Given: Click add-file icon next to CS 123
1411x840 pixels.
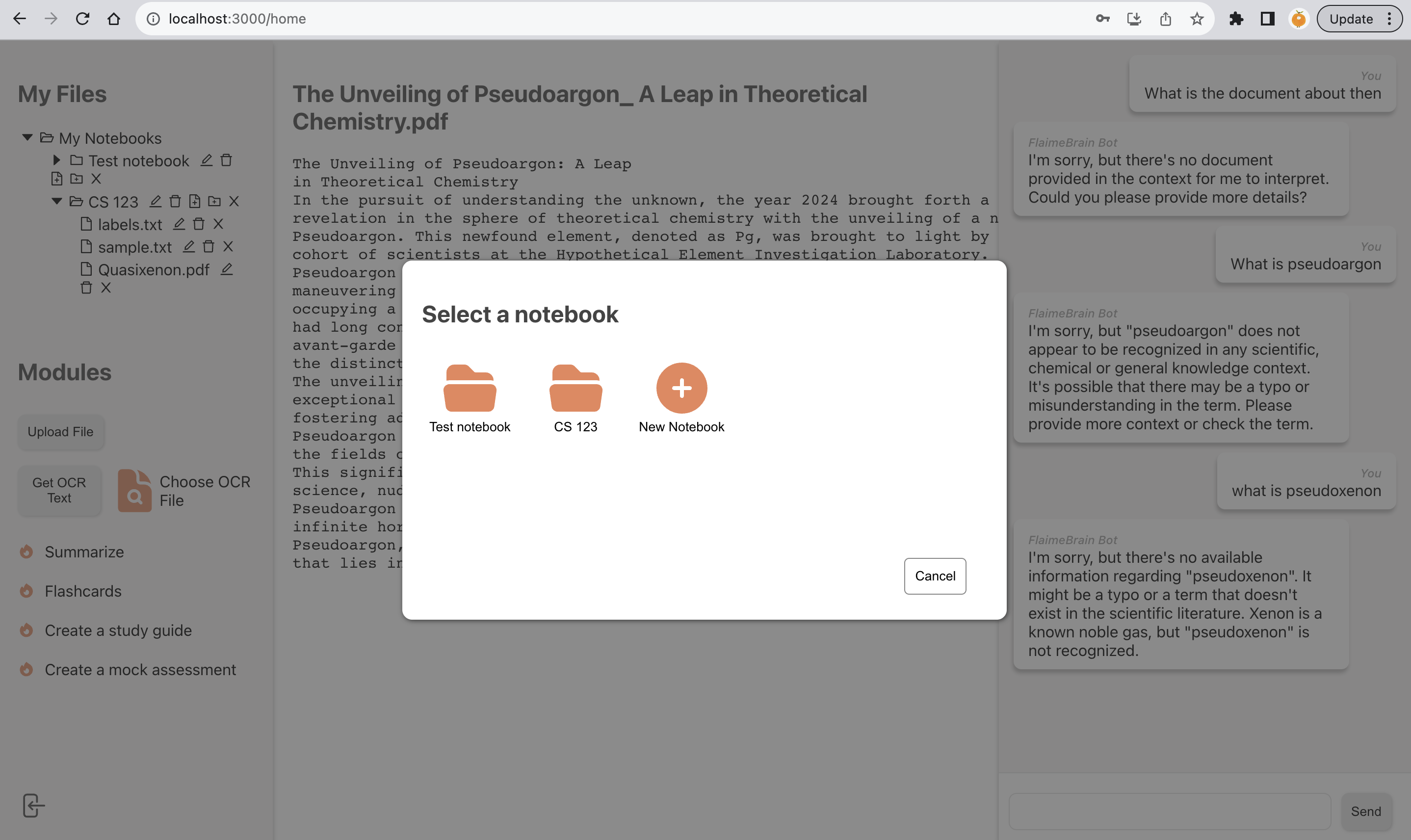Looking at the screenshot, I should tap(195, 202).
